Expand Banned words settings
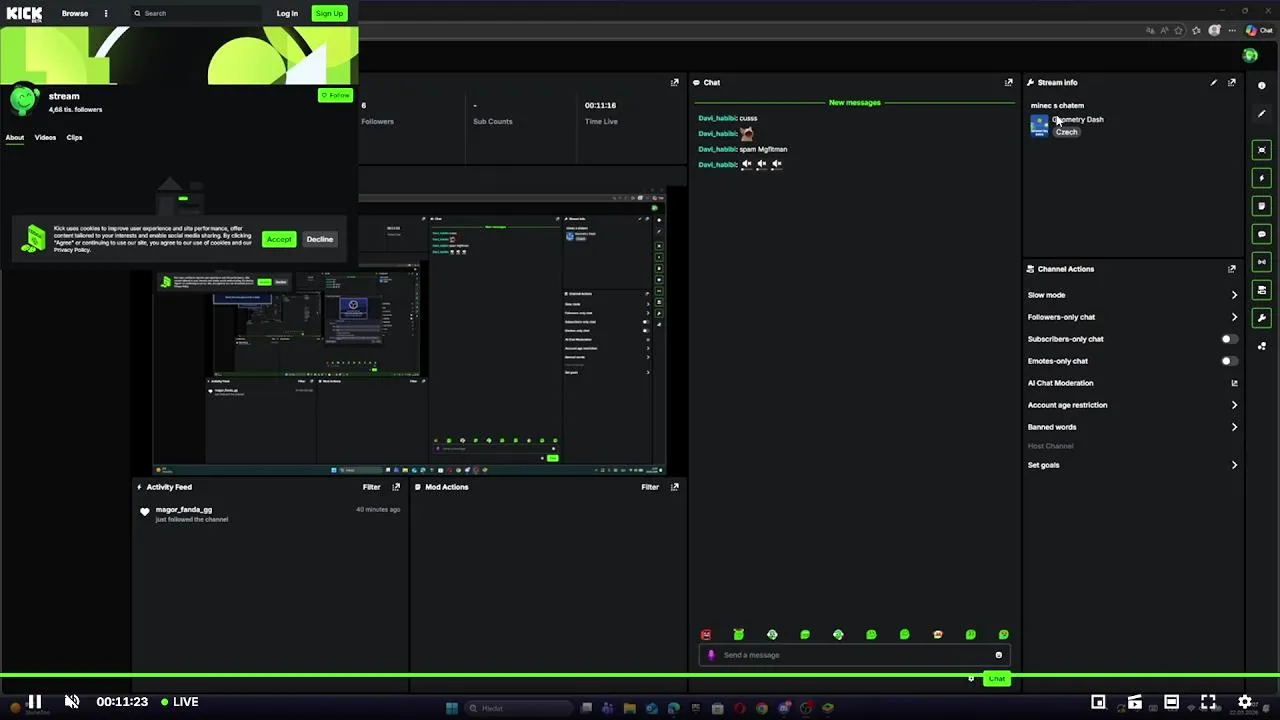The width and height of the screenshot is (1280, 720). click(x=1234, y=427)
